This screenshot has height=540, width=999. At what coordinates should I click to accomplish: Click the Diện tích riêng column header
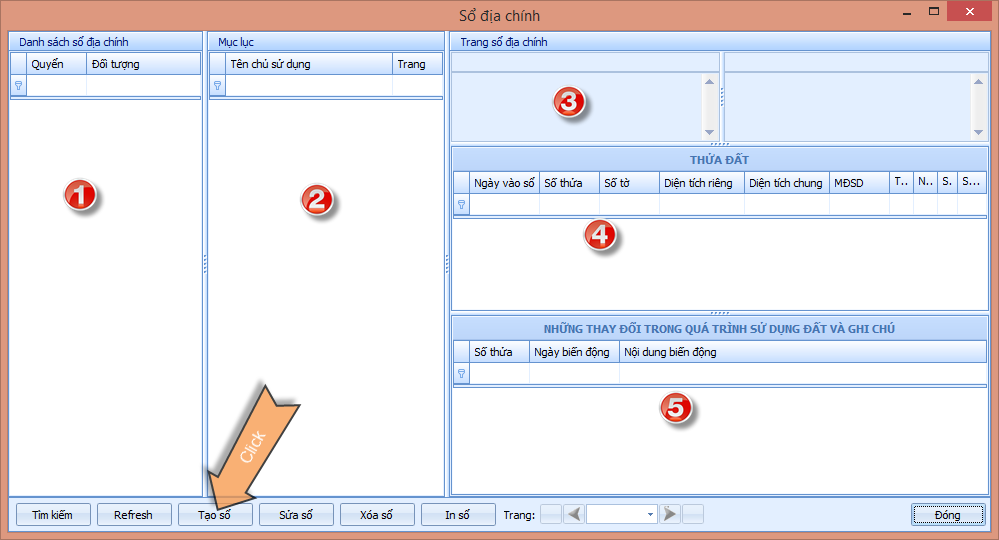coord(701,183)
